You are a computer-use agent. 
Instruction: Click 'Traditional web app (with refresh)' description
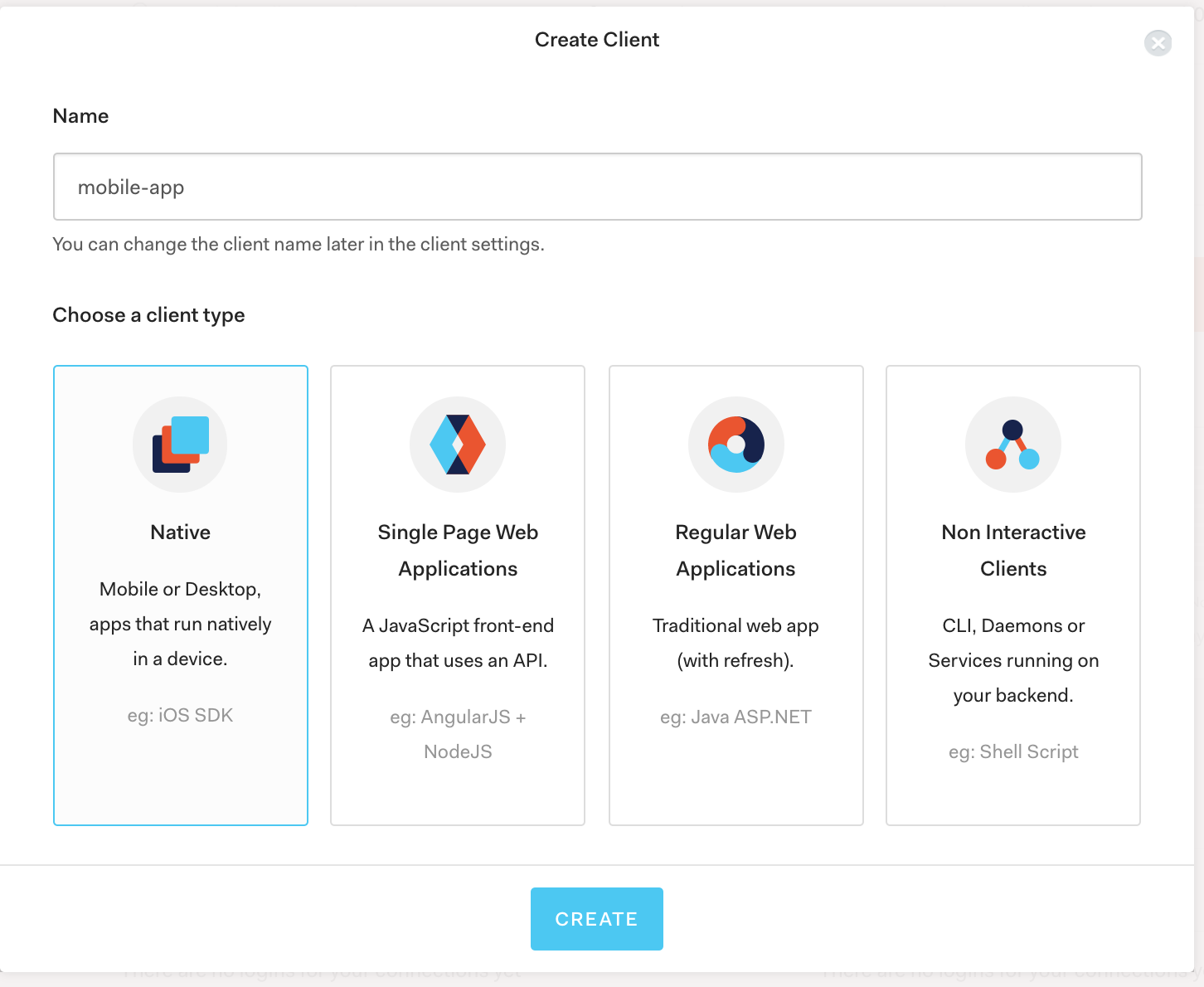click(x=736, y=643)
